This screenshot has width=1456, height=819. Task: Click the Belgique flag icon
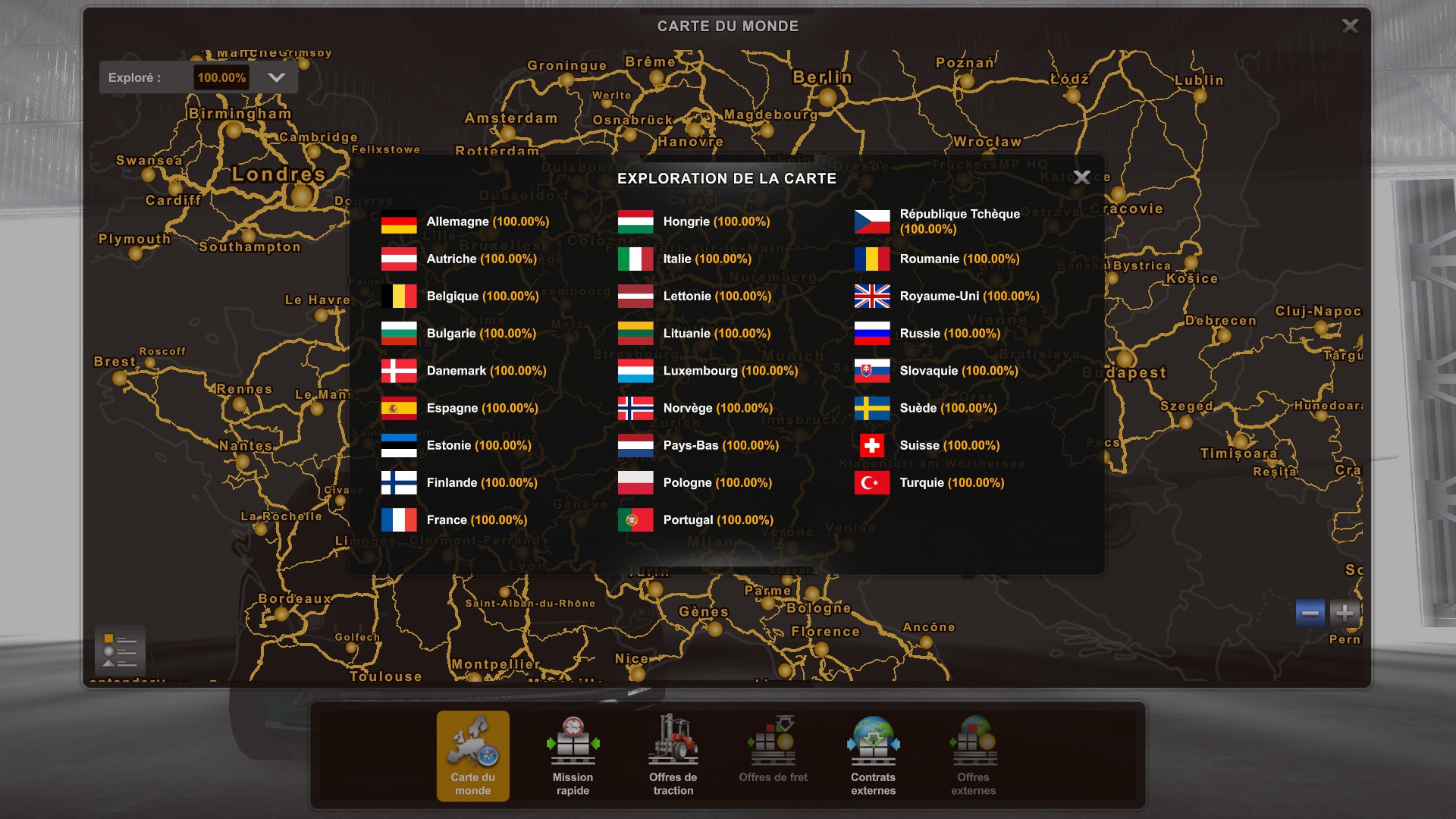[x=399, y=296]
